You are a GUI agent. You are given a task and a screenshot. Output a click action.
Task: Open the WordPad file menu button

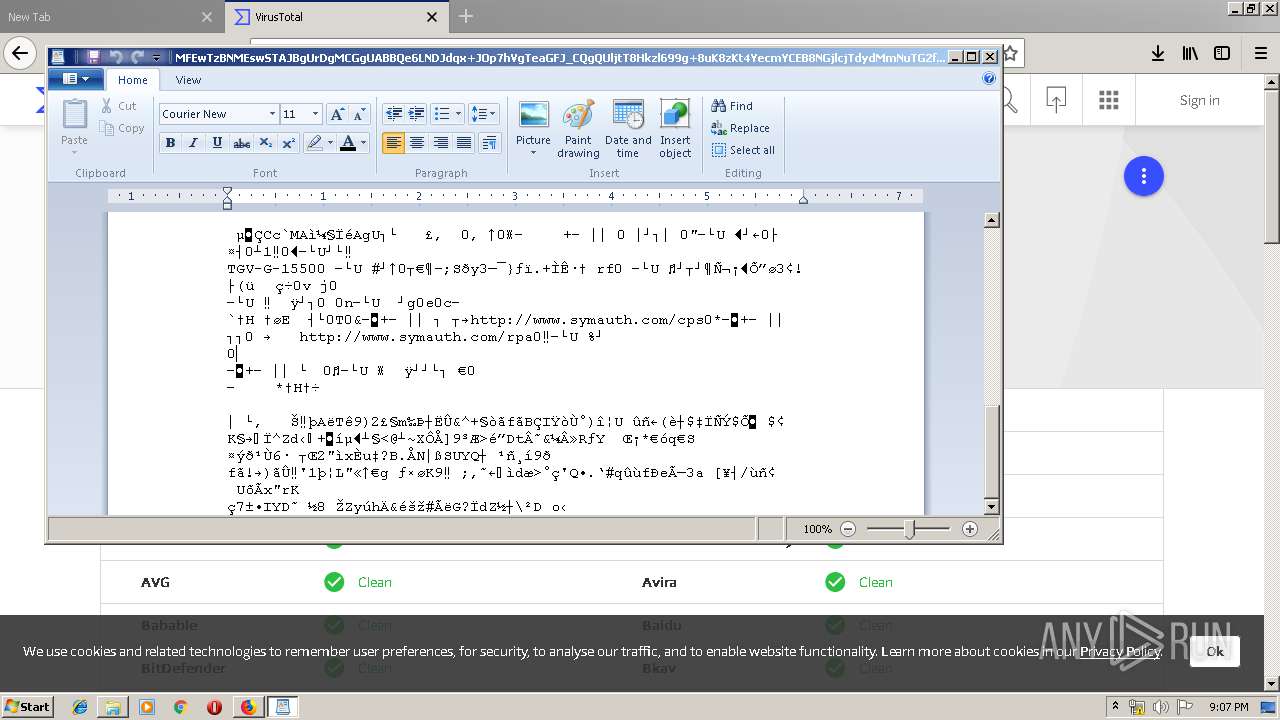(x=76, y=79)
